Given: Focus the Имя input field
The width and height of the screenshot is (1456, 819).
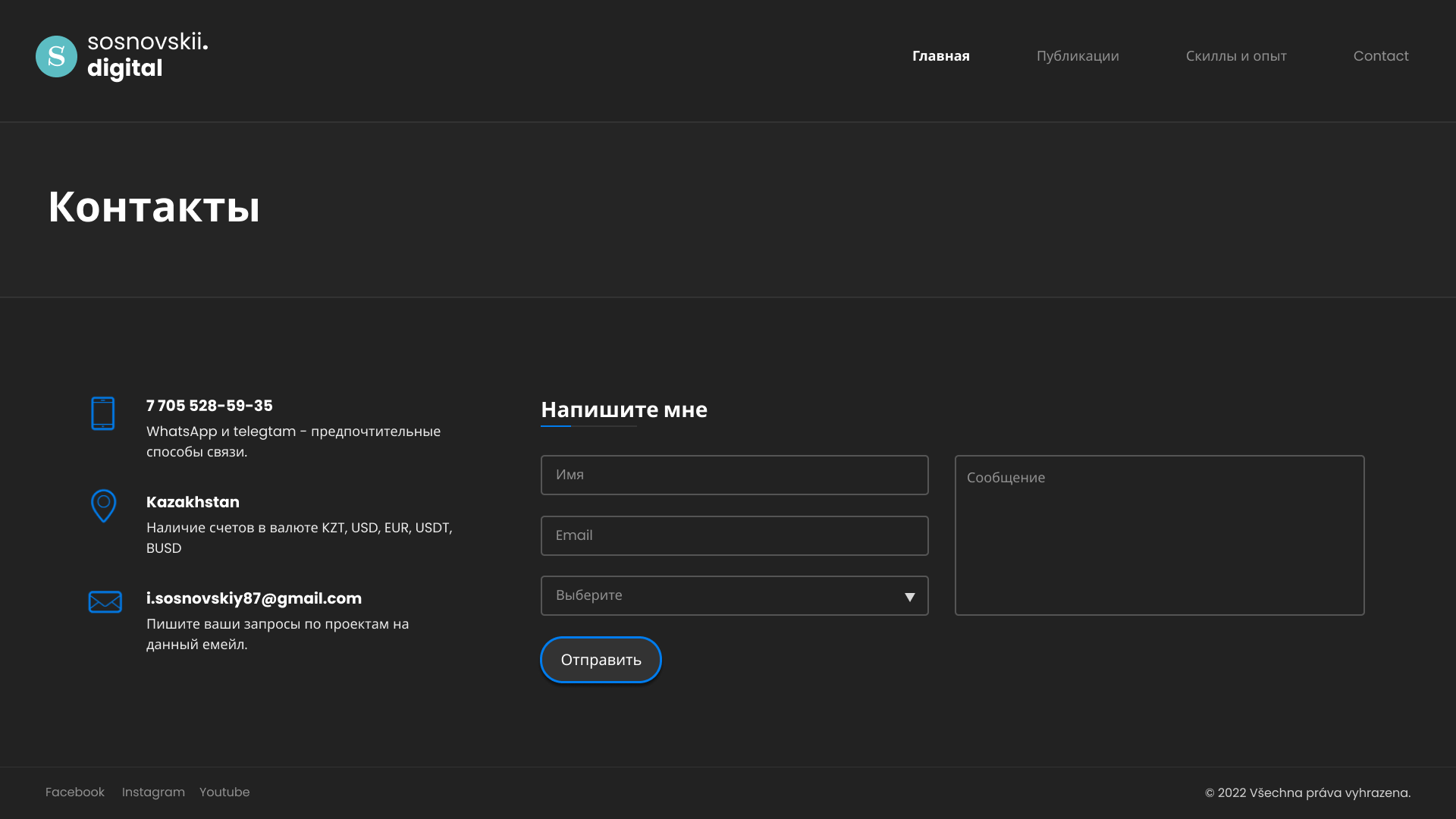Looking at the screenshot, I should point(734,475).
